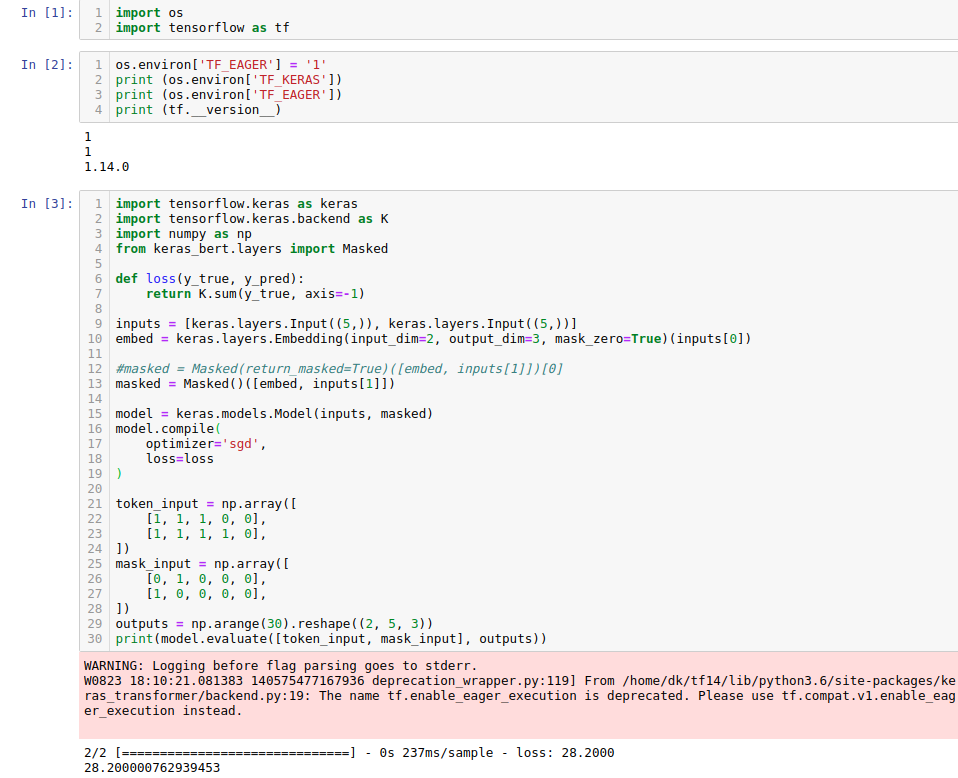Screen dimensions: 958x778
Task: Click line number 15 in cell 3
Action: [x=95, y=414]
